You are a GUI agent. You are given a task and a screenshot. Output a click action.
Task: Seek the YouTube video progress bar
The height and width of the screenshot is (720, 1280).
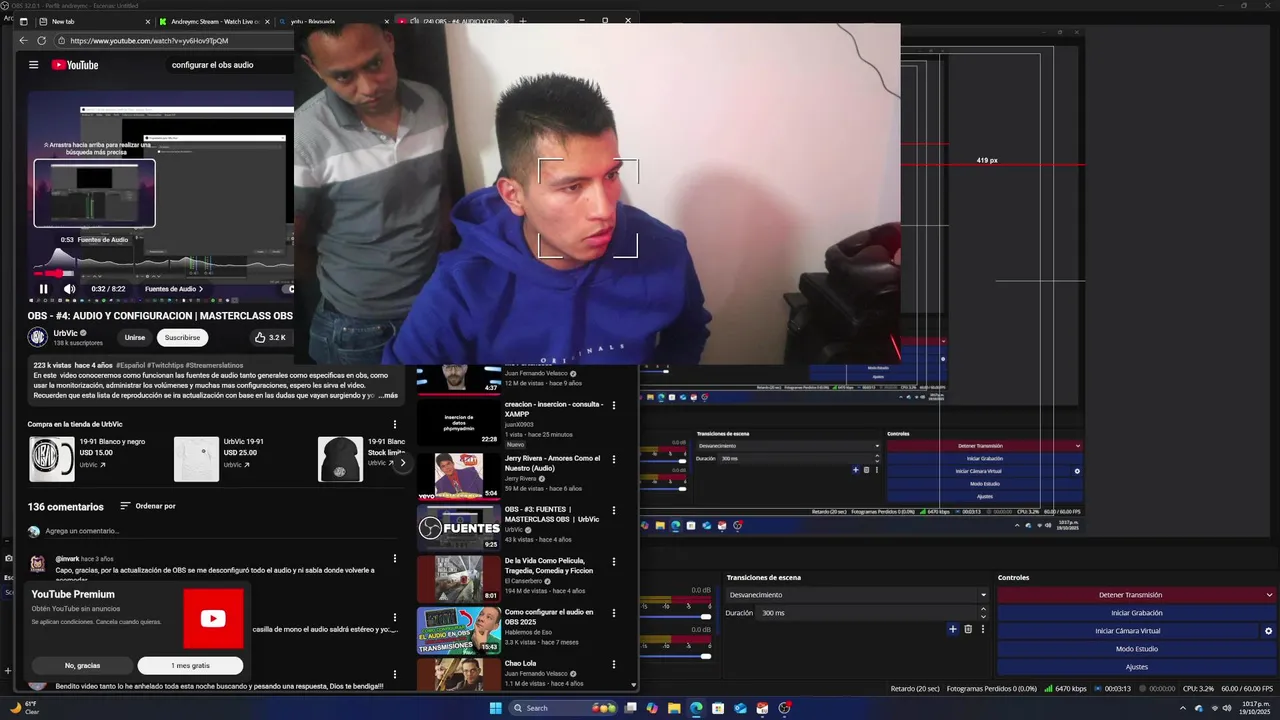pyautogui.click(x=160, y=273)
